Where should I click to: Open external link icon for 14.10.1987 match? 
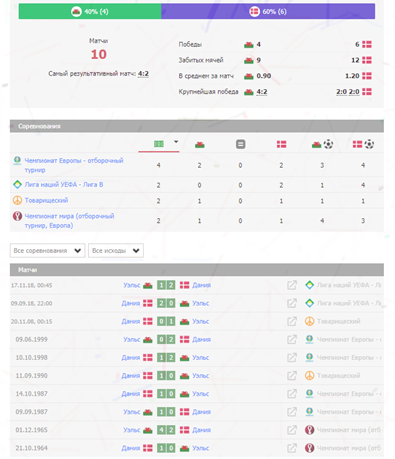(x=292, y=394)
